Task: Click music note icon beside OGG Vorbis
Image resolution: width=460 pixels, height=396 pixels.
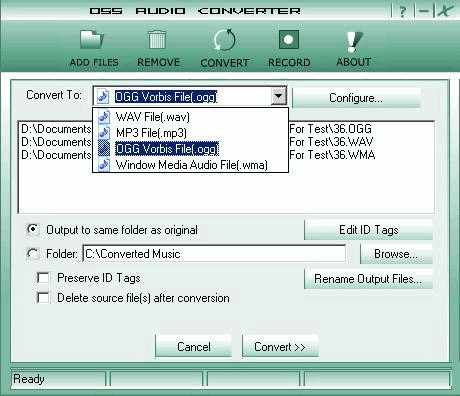Action: point(104,149)
